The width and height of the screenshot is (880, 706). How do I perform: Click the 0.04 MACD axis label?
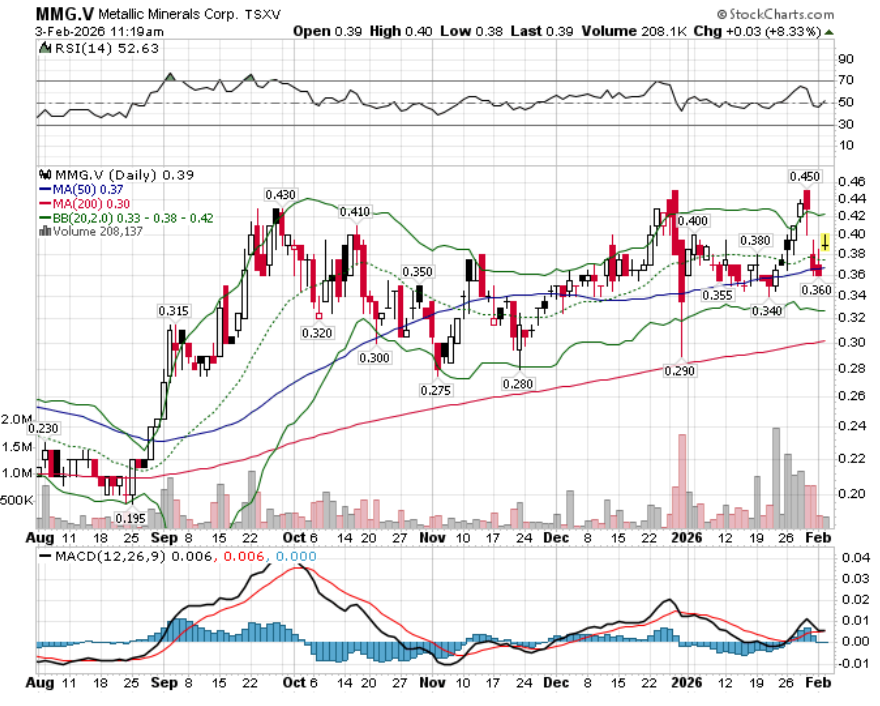pos(856,557)
